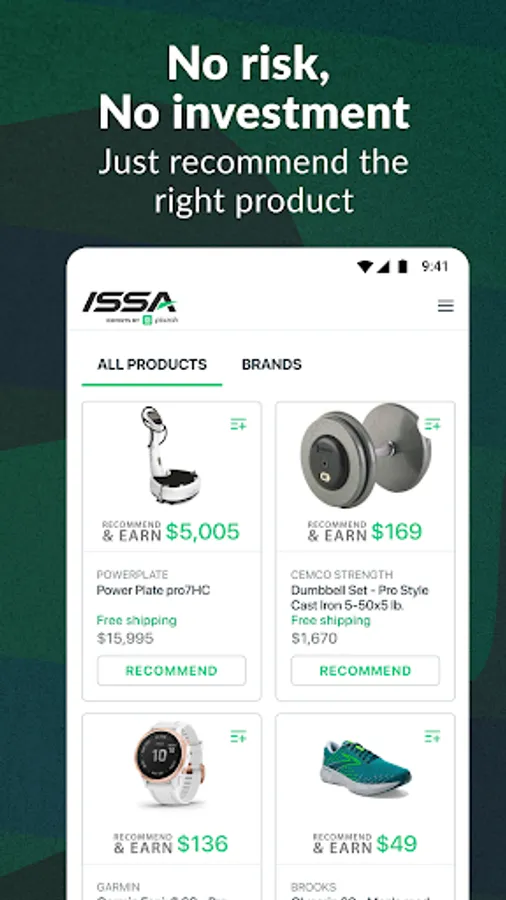Tap the Wi-Fi status icon
The image size is (506, 900).
364,266
